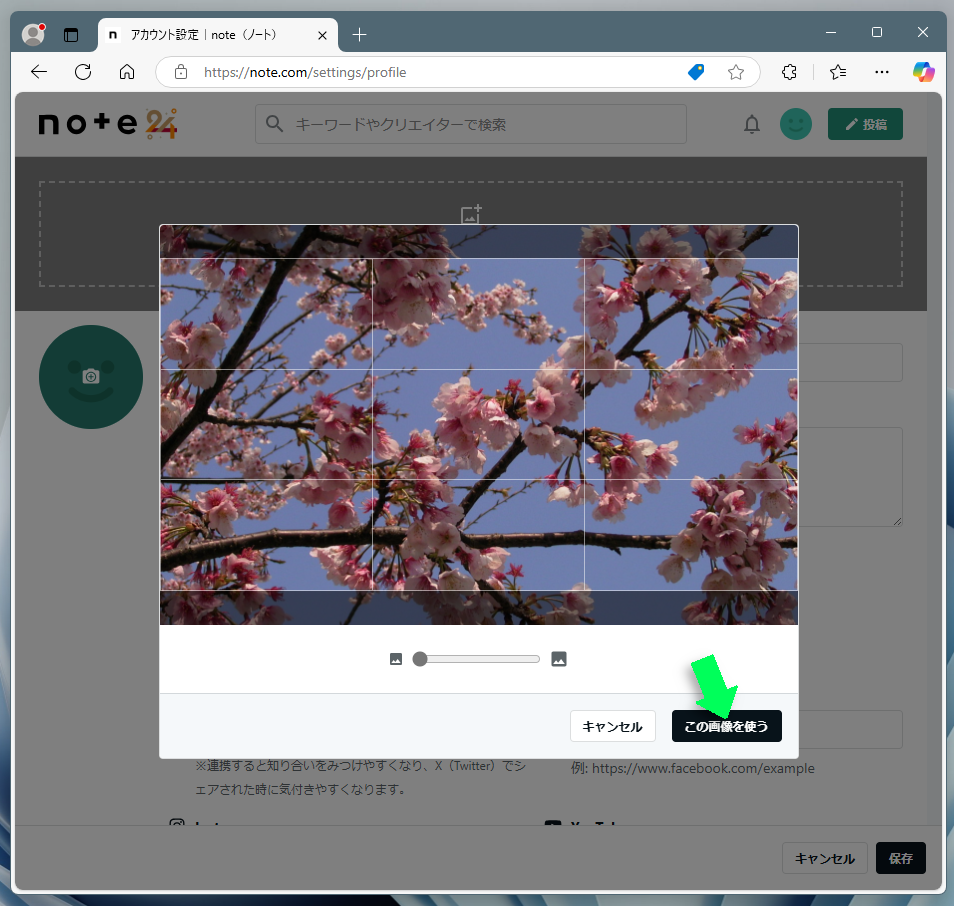Click the browser Back arrow
The width and height of the screenshot is (954, 906).
(39, 72)
